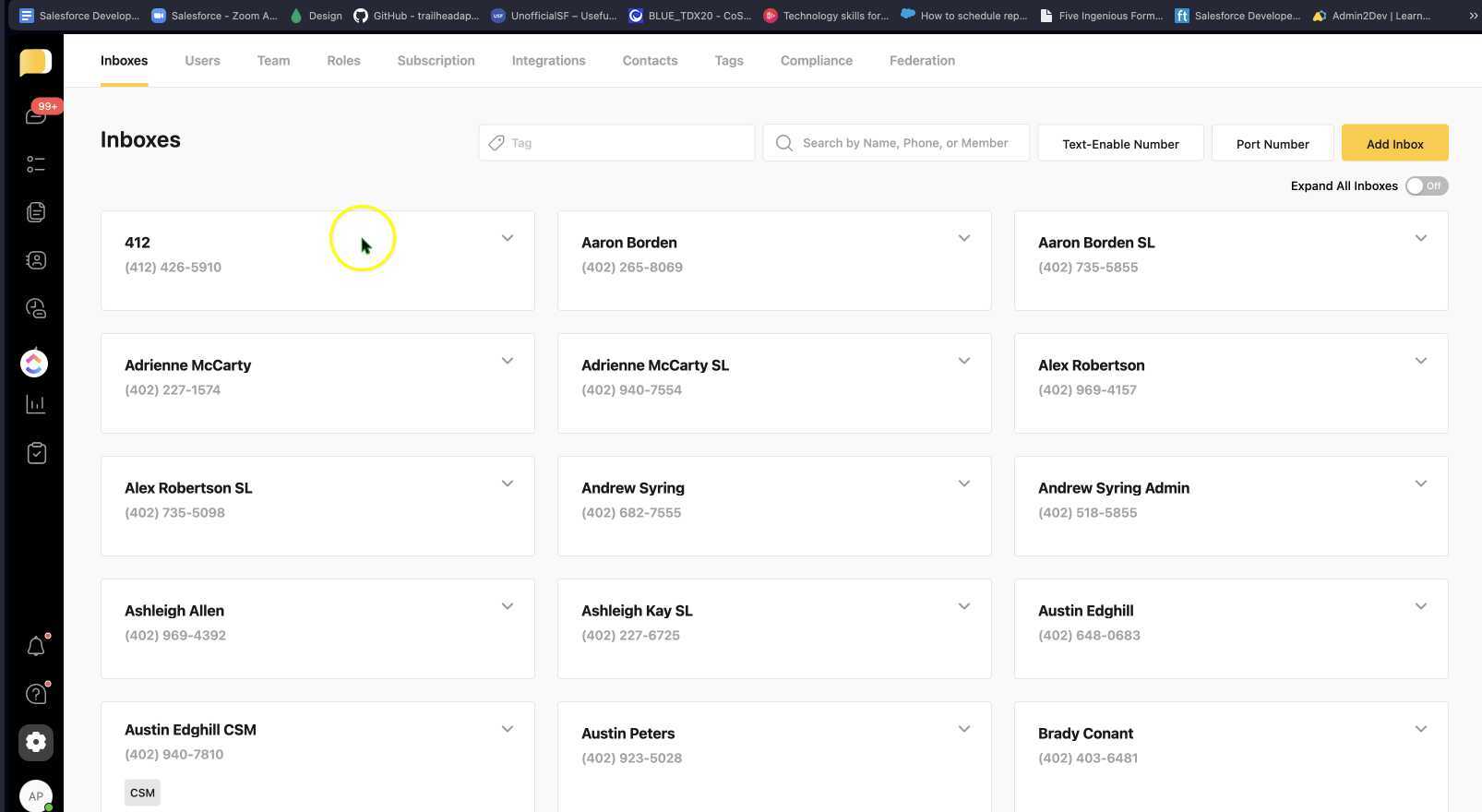The height and width of the screenshot is (812, 1482).
Task: Open the settings gear icon in sidebar
Action: tap(36, 742)
